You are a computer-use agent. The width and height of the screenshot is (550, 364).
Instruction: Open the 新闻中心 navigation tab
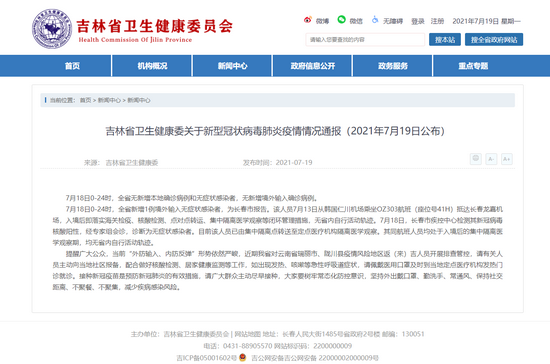(232, 66)
